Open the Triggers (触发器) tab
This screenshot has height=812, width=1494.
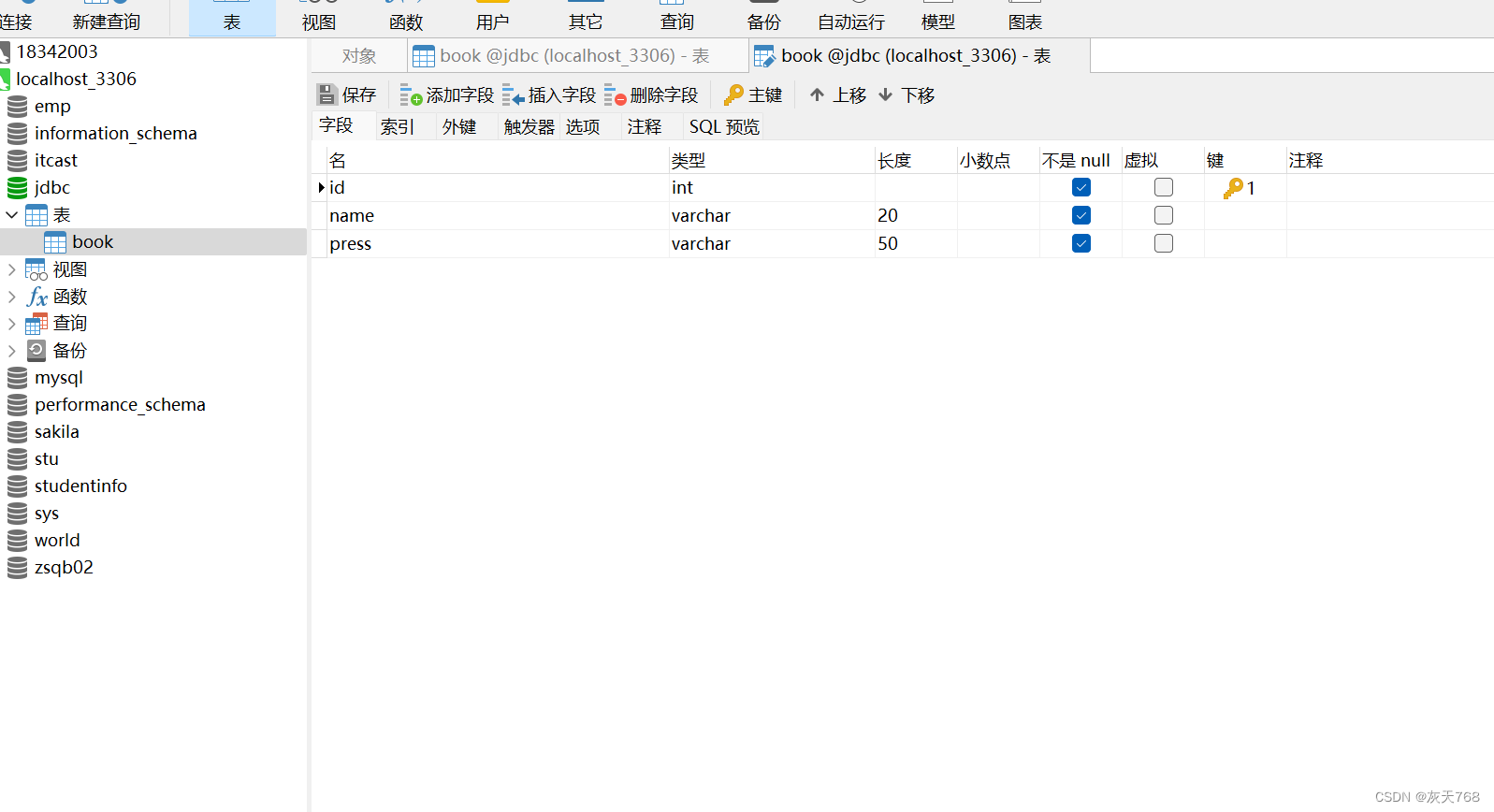529,126
